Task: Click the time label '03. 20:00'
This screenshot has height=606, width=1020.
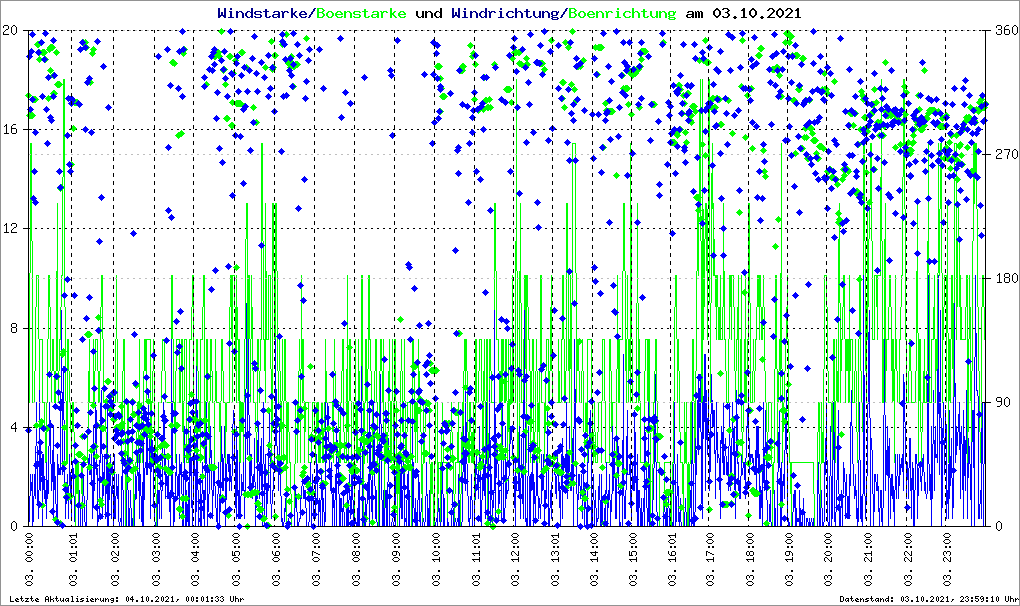Action: pos(828,560)
